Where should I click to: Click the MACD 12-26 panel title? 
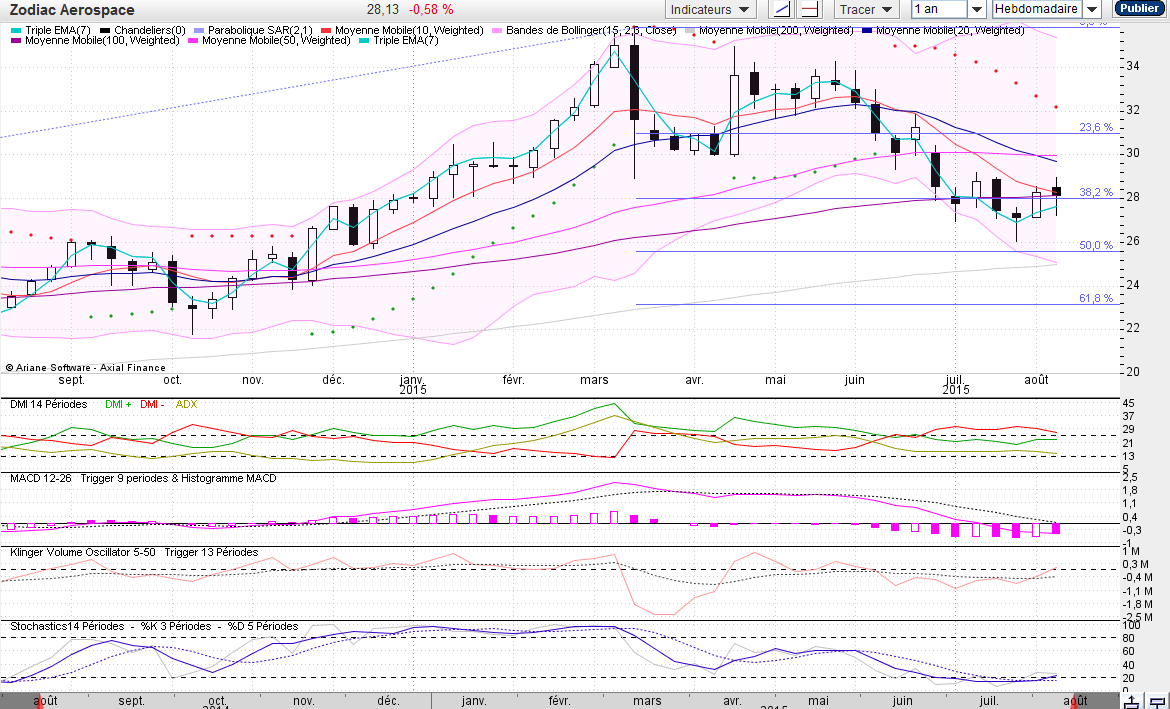[41, 478]
